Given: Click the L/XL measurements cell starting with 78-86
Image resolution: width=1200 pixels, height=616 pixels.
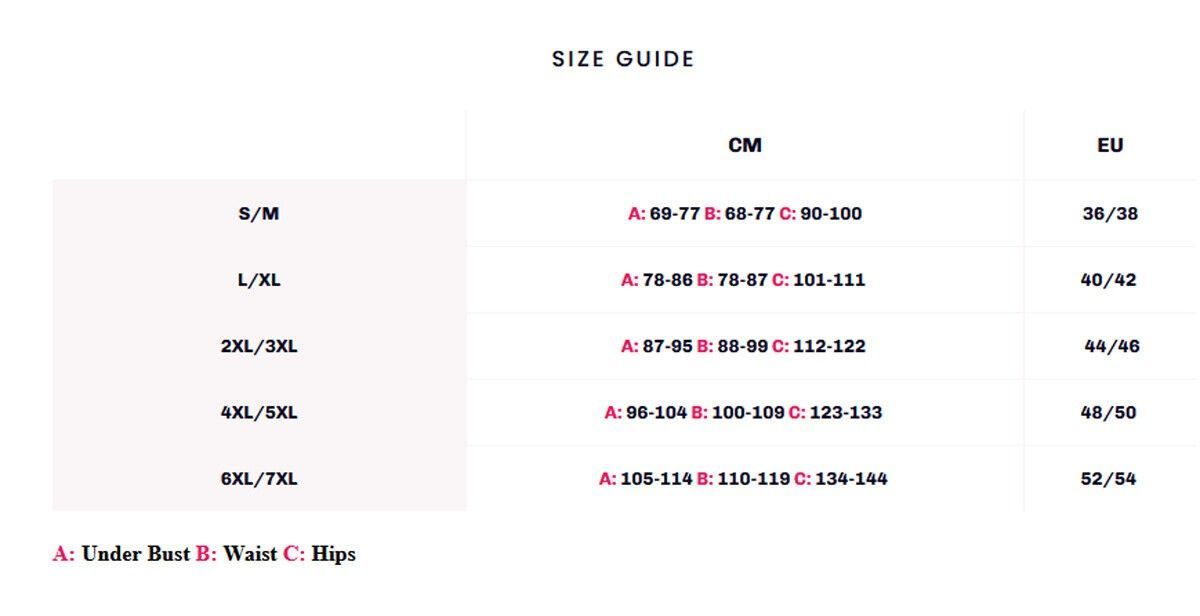Looking at the screenshot, I should [743, 280].
